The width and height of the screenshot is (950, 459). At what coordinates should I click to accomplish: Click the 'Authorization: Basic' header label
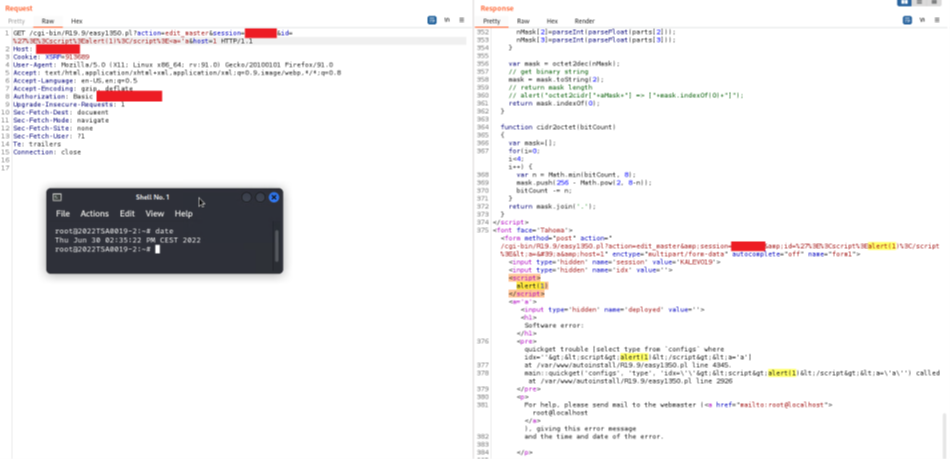[53, 96]
